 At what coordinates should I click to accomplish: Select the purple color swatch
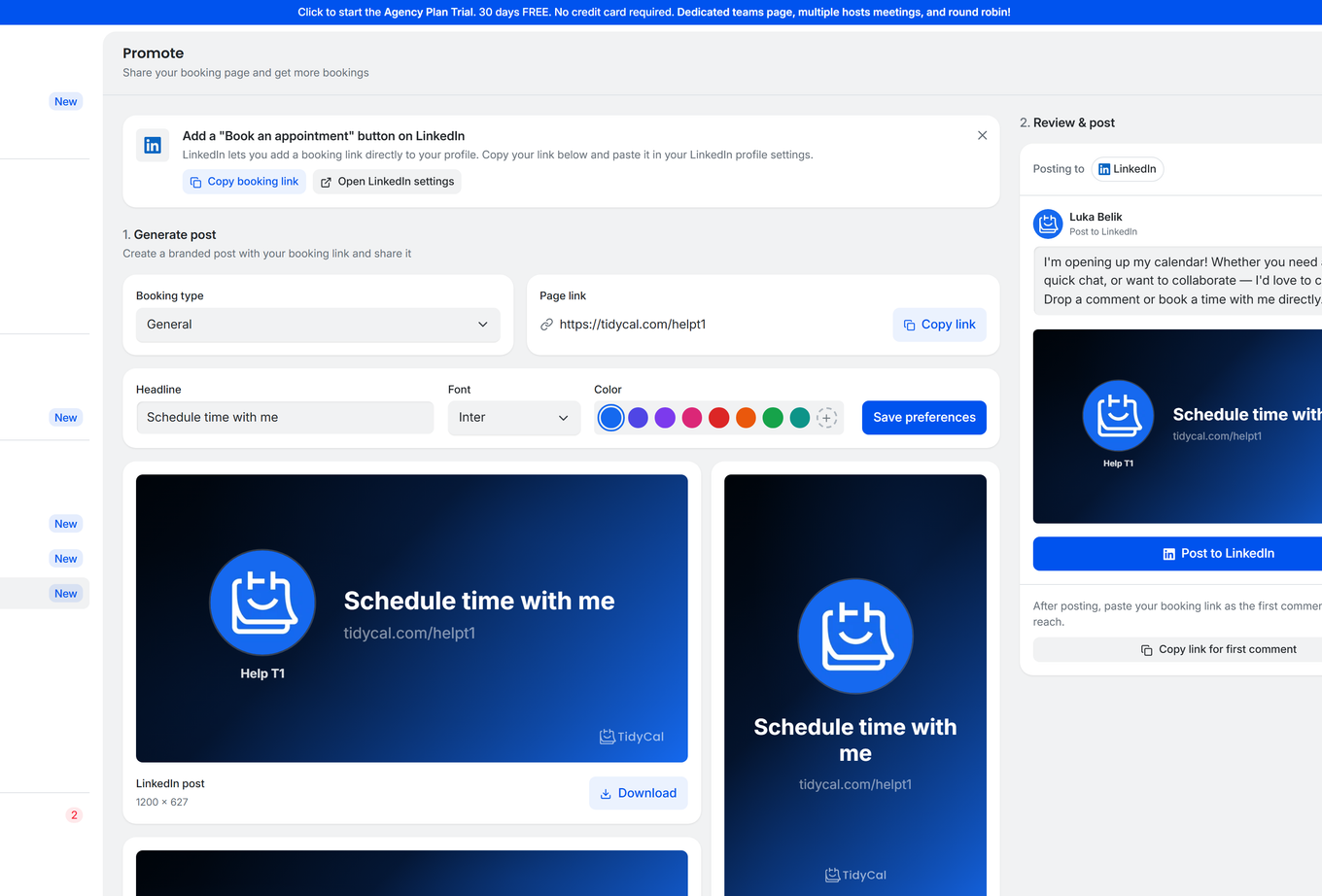[x=665, y=418]
